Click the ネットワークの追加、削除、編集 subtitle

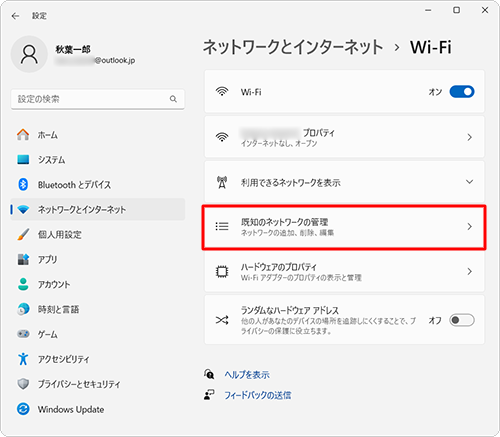point(287,233)
